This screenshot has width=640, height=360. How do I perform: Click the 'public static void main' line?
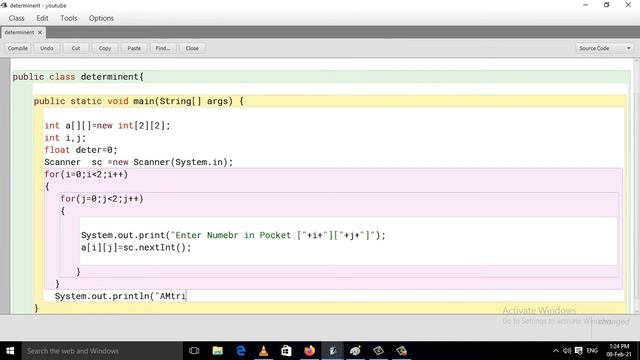click(x=139, y=101)
